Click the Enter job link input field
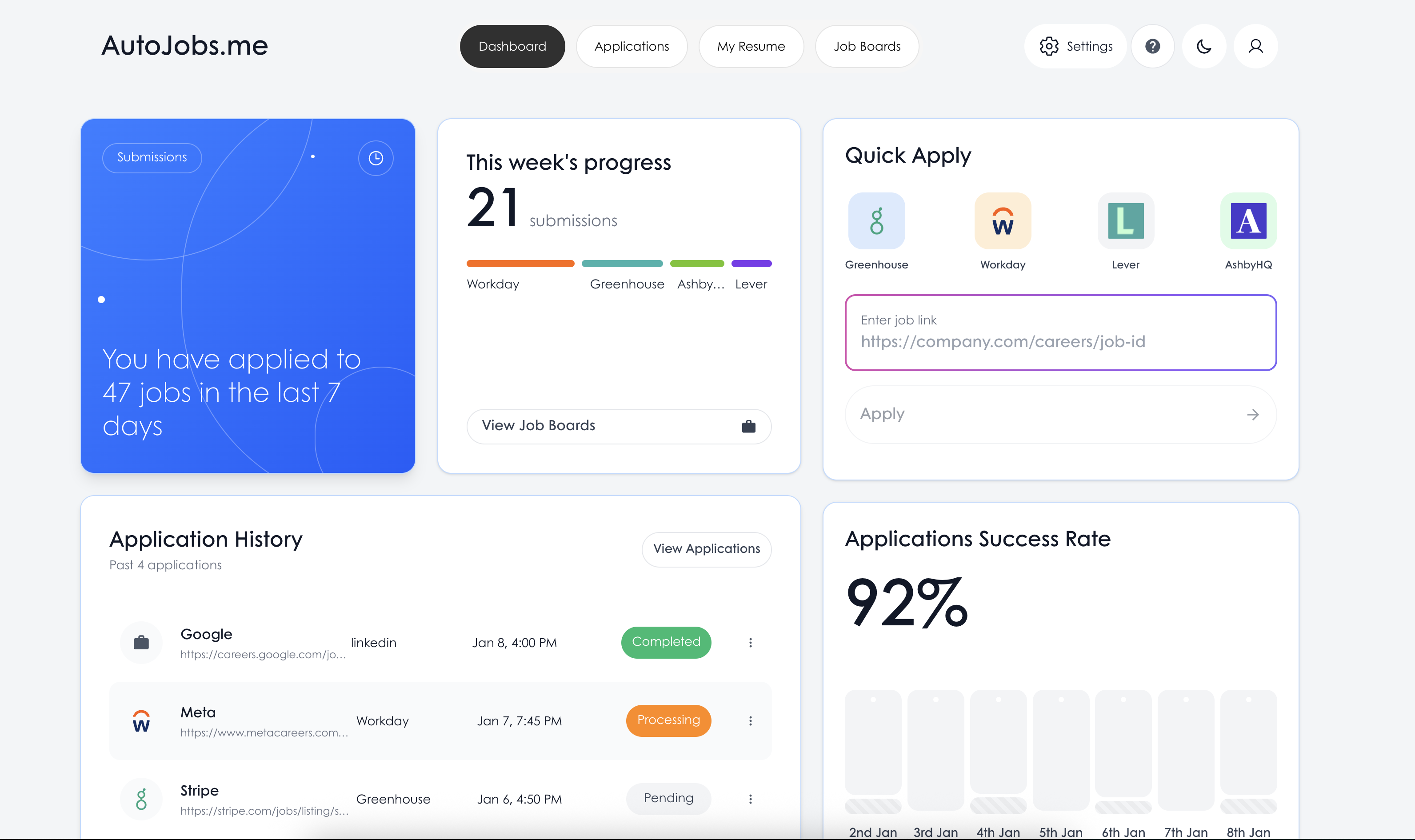Image resolution: width=1415 pixels, height=840 pixels. coord(1060,333)
